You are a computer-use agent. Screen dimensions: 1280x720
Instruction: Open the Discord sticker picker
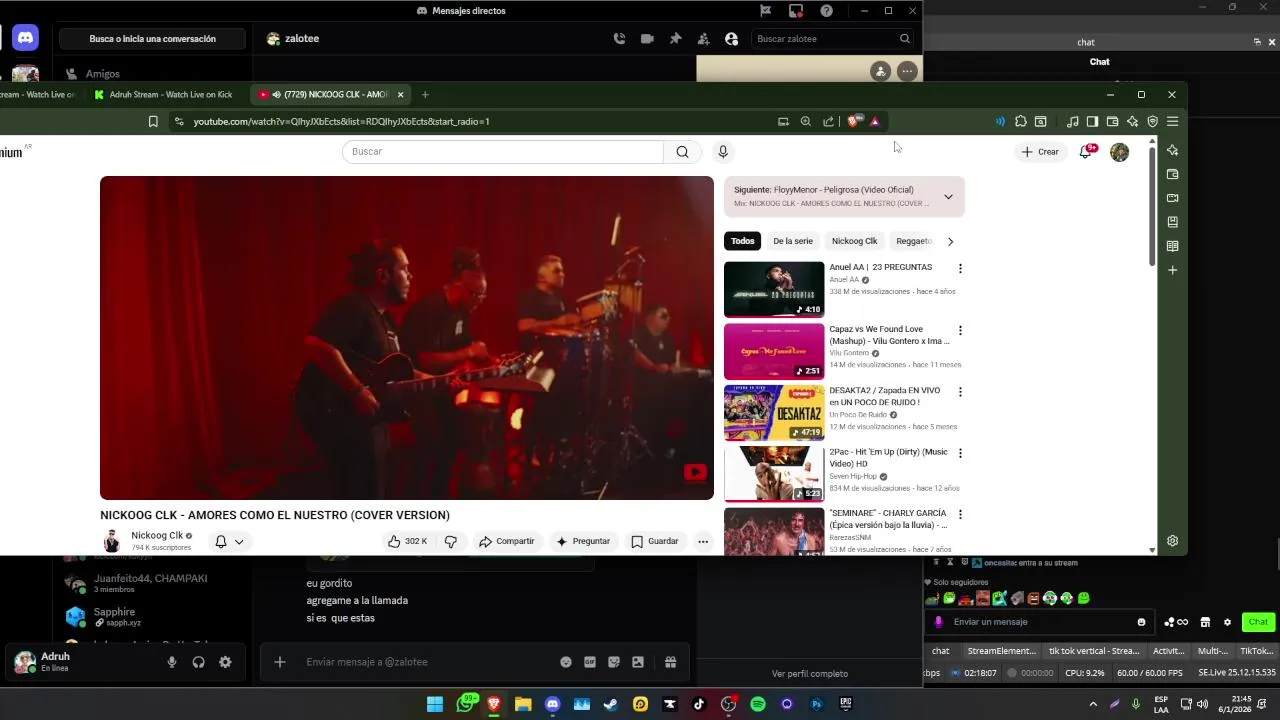(x=614, y=662)
